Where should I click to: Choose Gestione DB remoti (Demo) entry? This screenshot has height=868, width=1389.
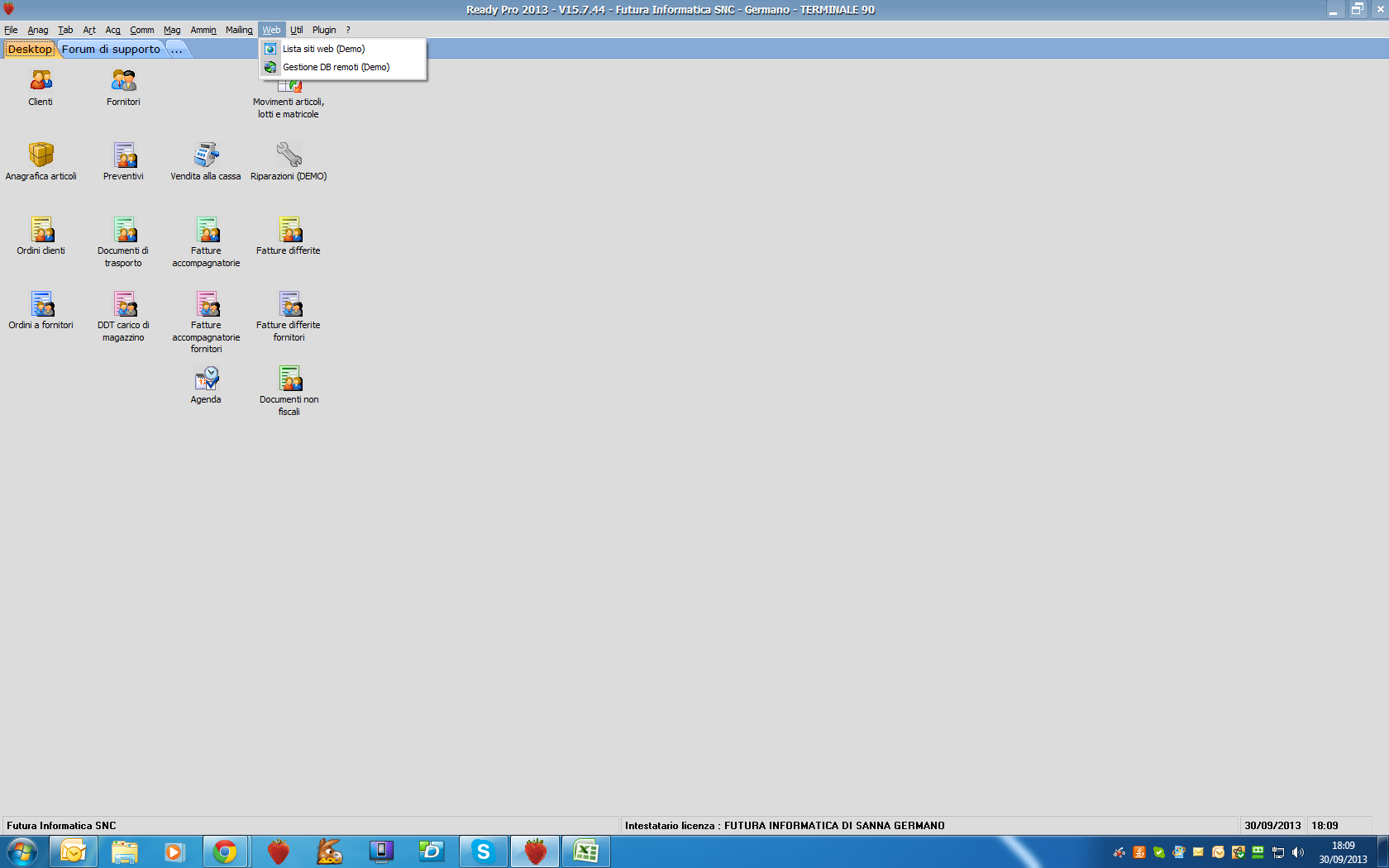(342, 67)
